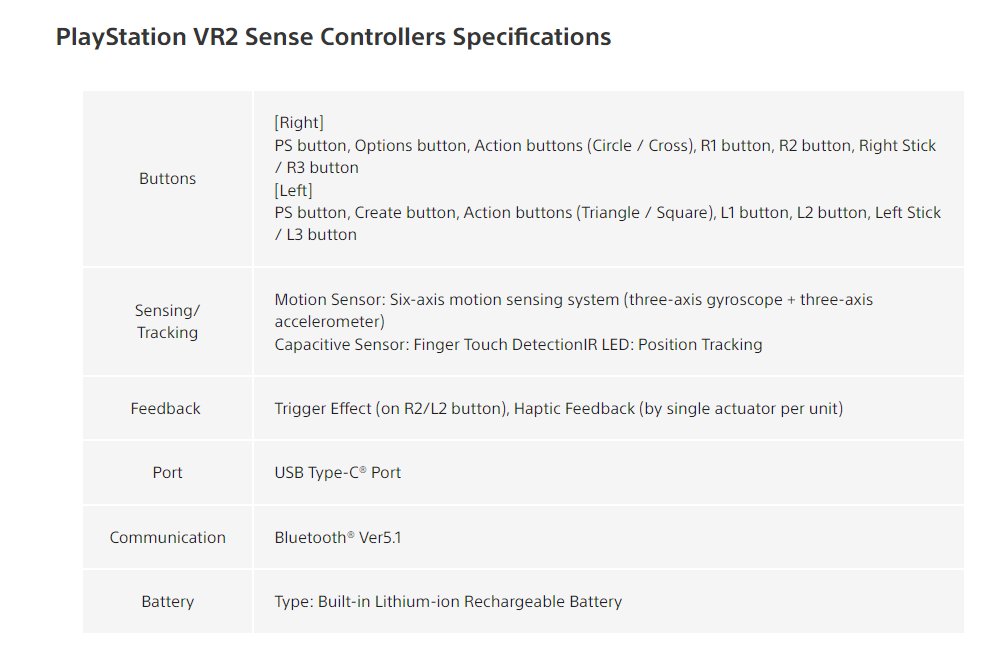Click the [Right] label in Buttons cell
Viewport: 983px width, 659px height.
[x=299, y=122]
